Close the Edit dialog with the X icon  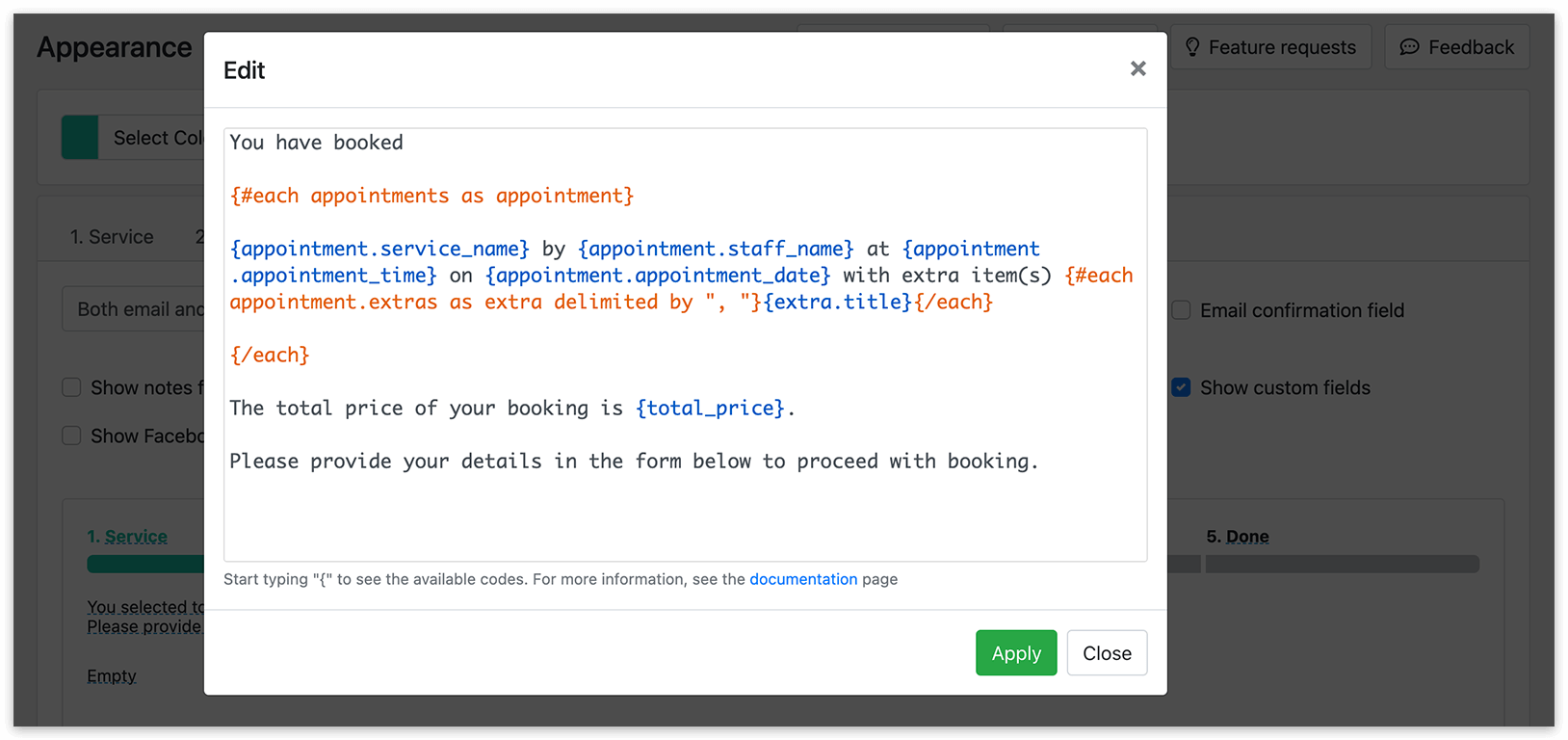point(1137,68)
